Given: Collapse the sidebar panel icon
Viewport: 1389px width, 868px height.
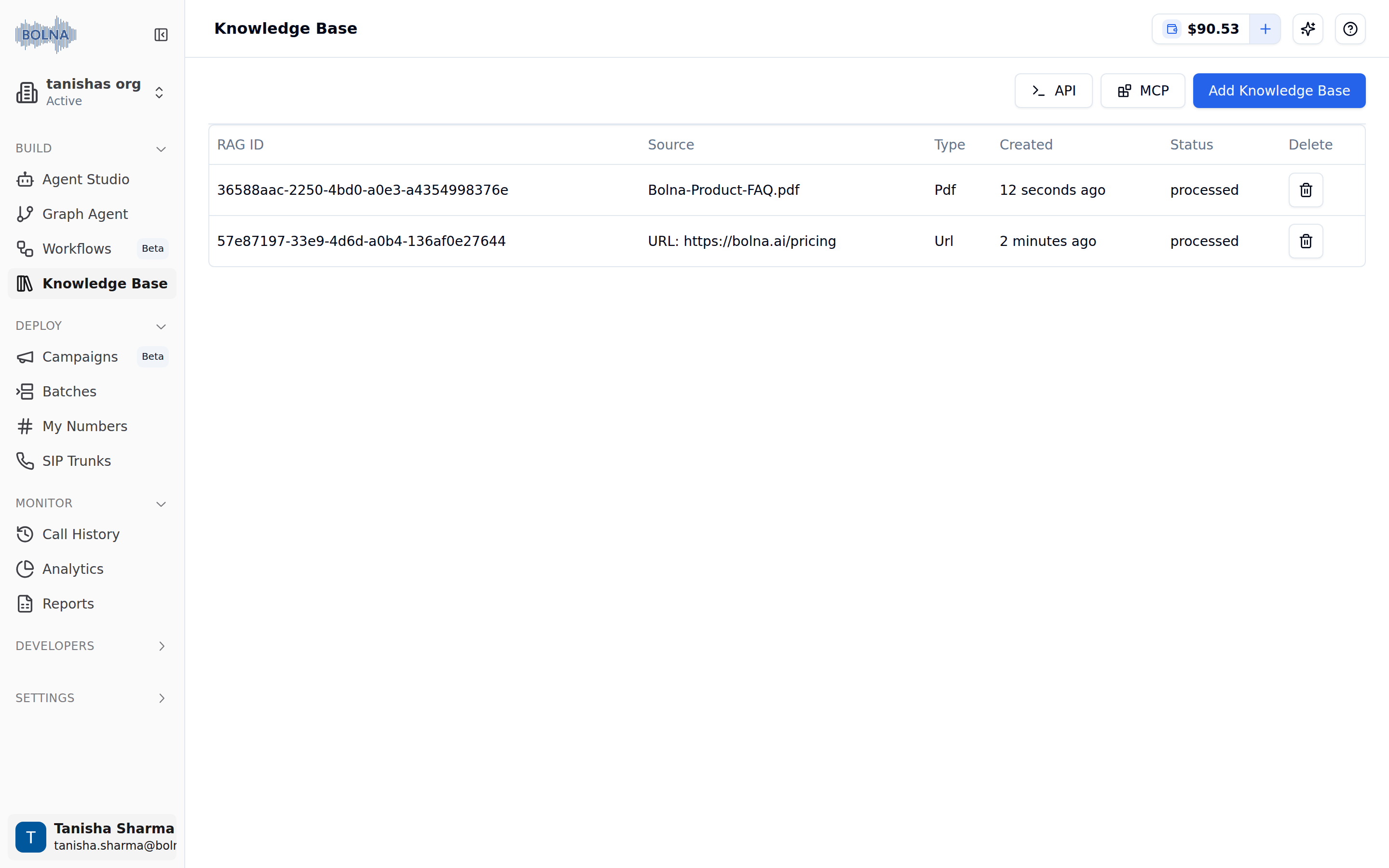Looking at the screenshot, I should point(161,35).
